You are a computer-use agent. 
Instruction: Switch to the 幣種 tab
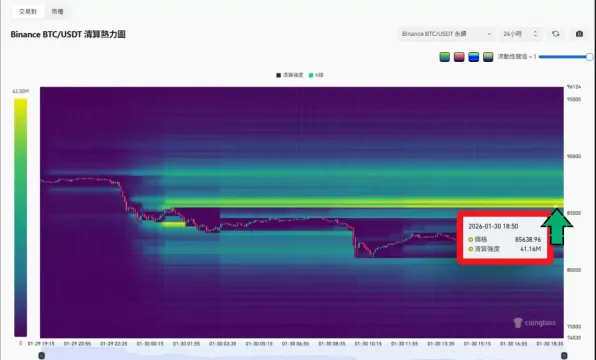57,12
